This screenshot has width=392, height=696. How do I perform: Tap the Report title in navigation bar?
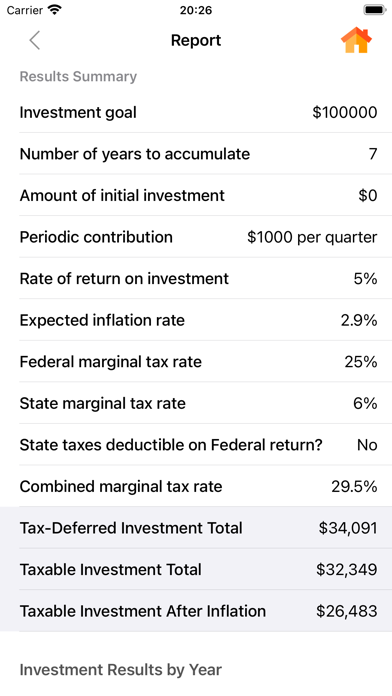(x=196, y=40)
